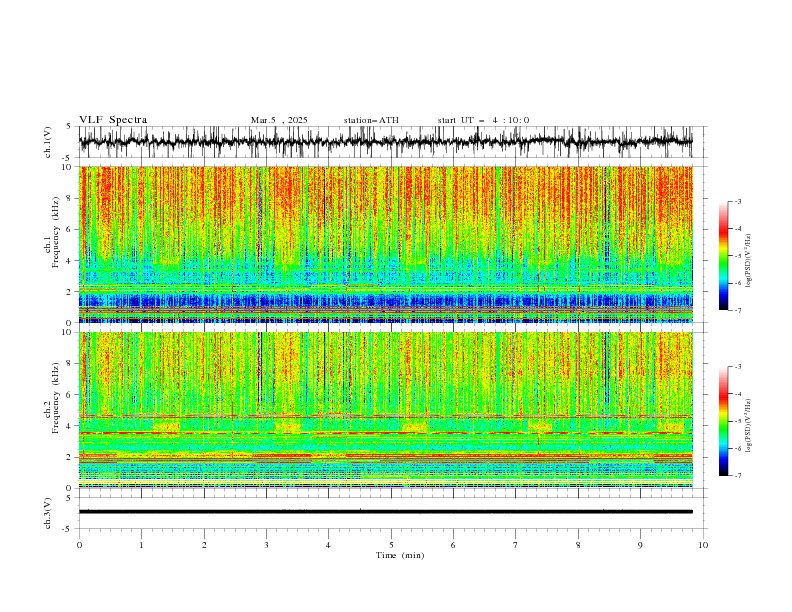This screenshot has height=612, width=792.
Task: Click the ch.1 spectrogram "8" kHz tick label
Action: [69, 198]
